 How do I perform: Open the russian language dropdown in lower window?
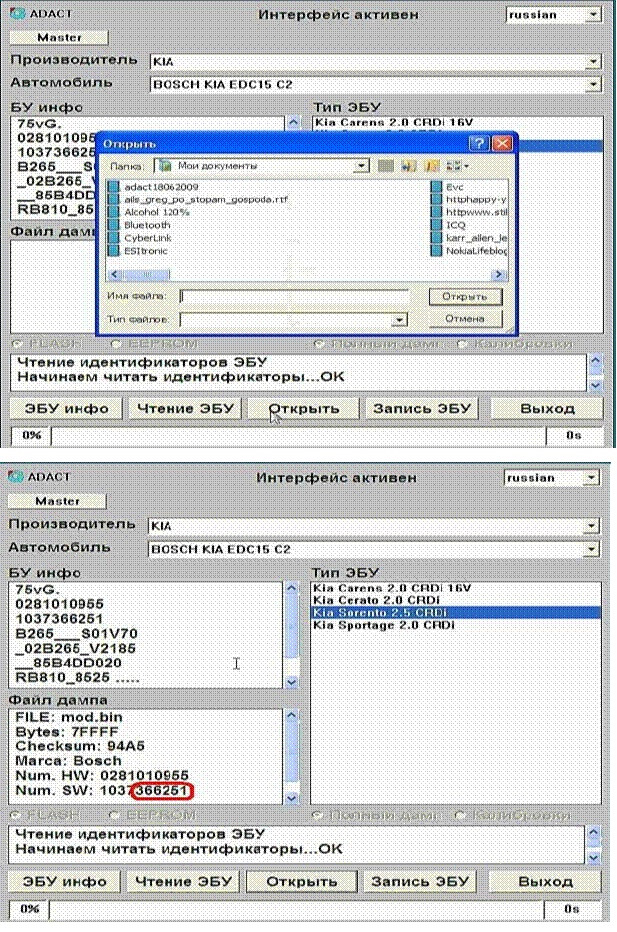click(591, 477)
